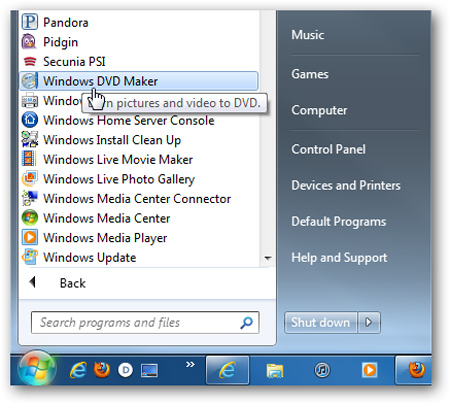This screenshot has width=450, height=404.
Task: Click the Shut down button
Action: 321,322
